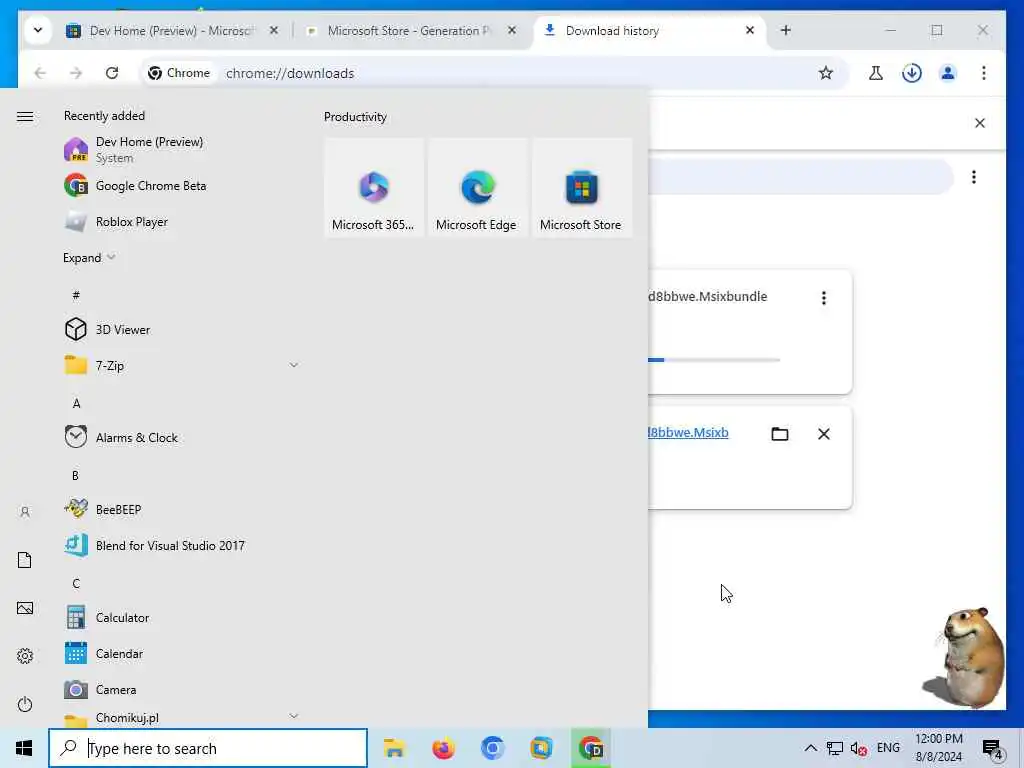The width and height of the screenshot is (1024, 768).
Task: Bookmark this page with the star
Action: pos(825,72)
